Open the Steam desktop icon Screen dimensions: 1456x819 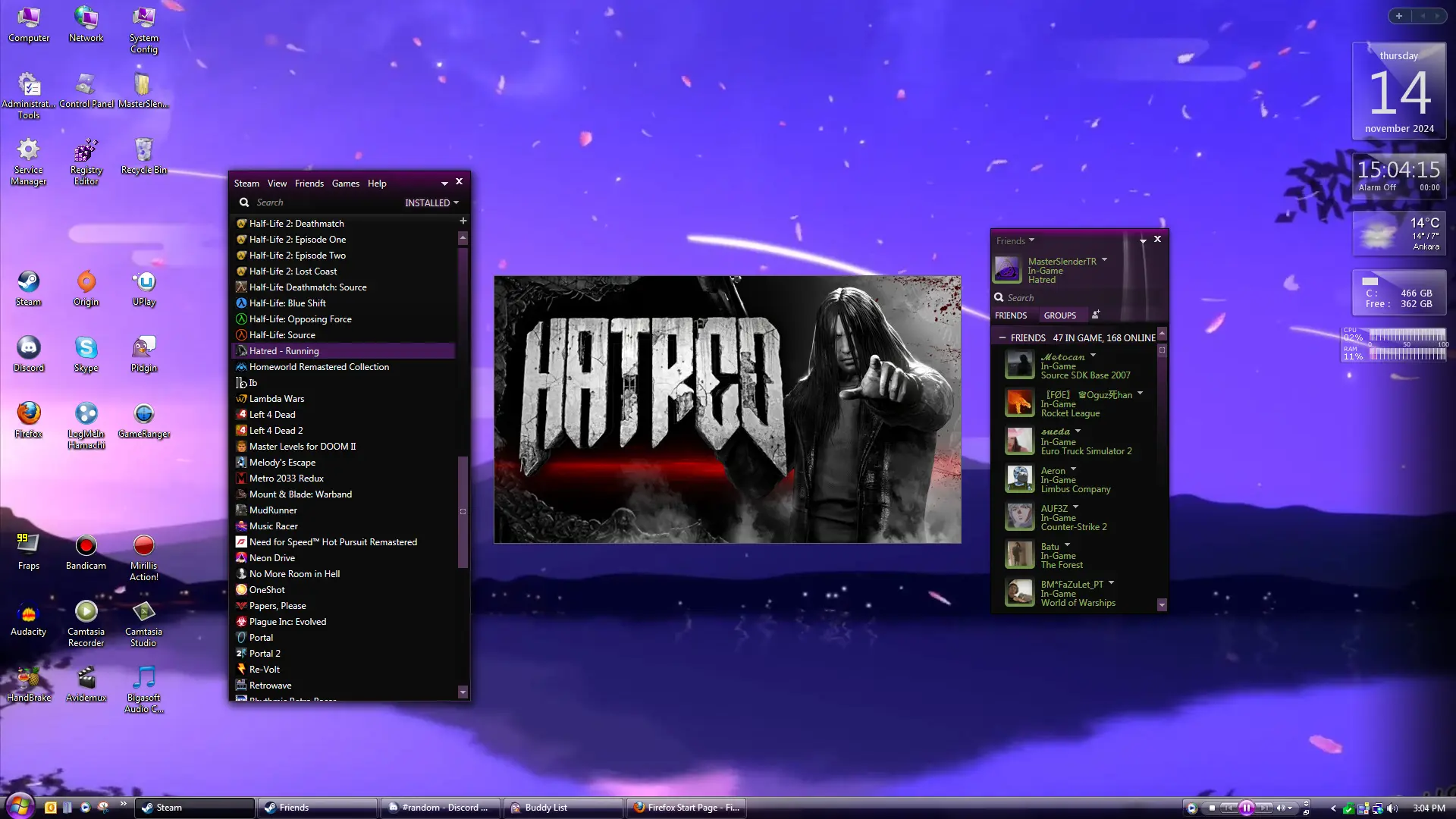[x=29, y=289]
